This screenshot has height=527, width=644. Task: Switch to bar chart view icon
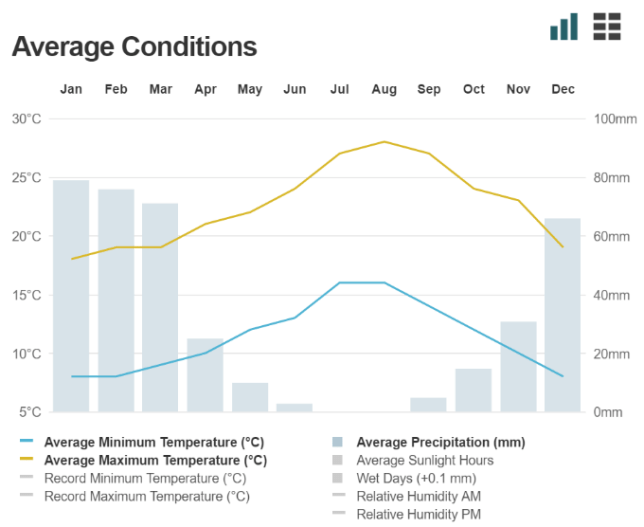[x=564, y=27]
